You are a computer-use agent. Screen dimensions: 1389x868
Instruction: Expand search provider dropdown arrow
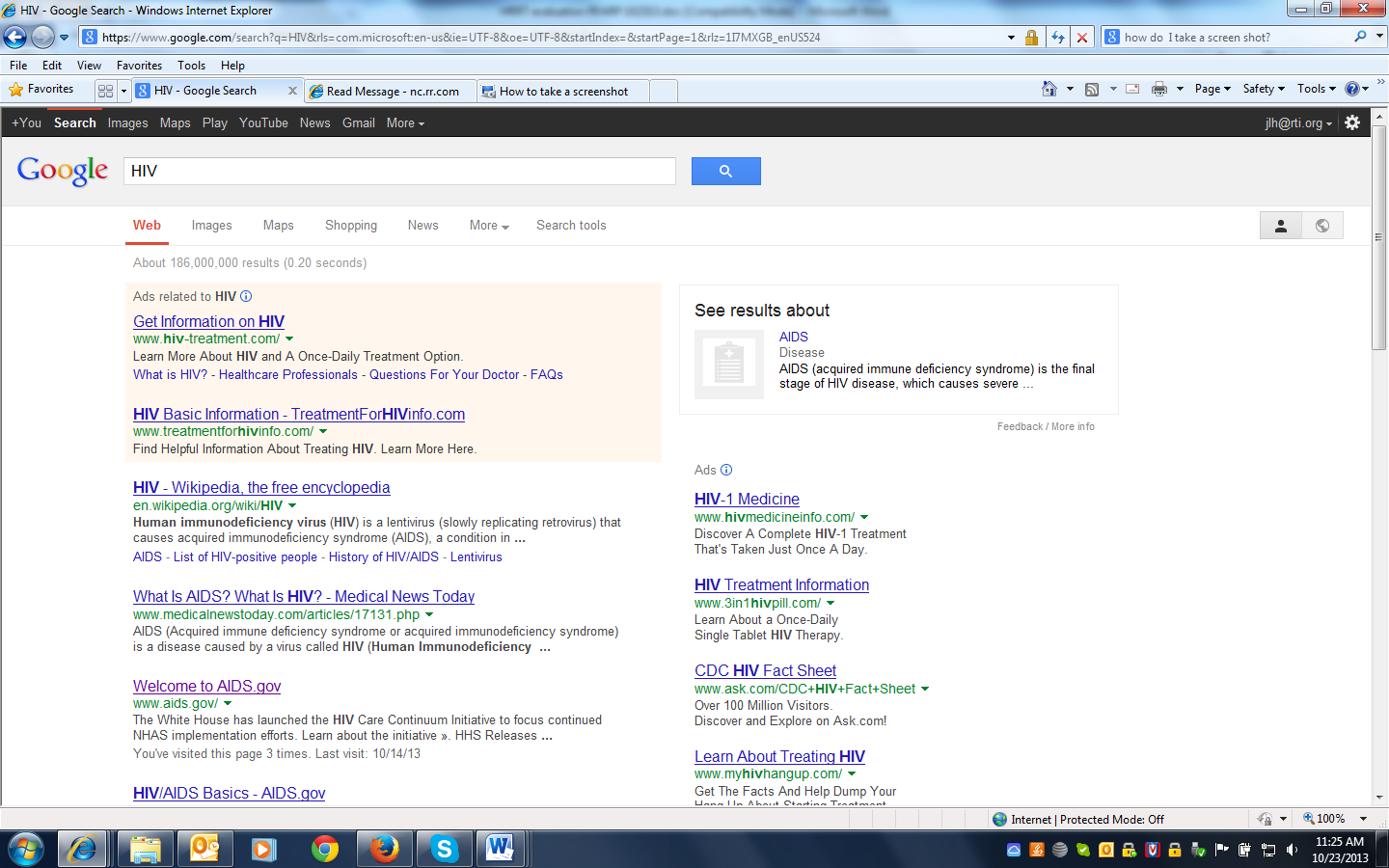point(1379,37)
